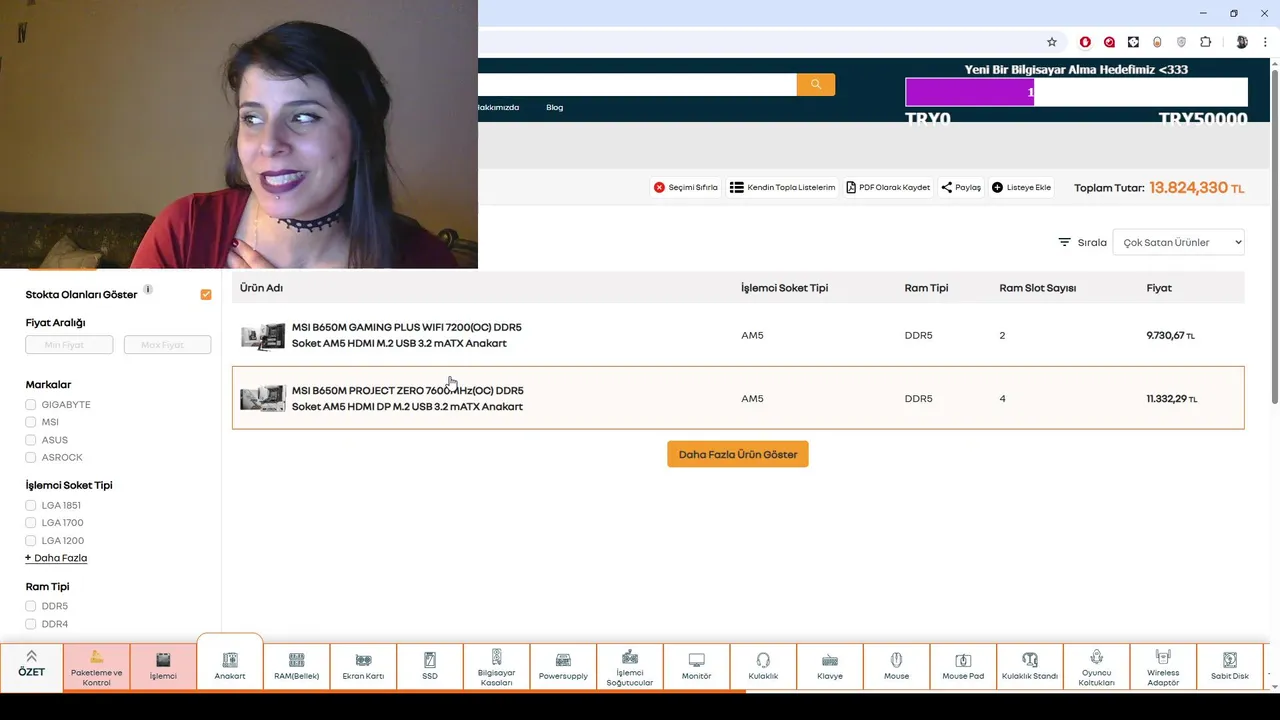Click the site search input field
This screenshot has width=1280, height=720.
637,85
